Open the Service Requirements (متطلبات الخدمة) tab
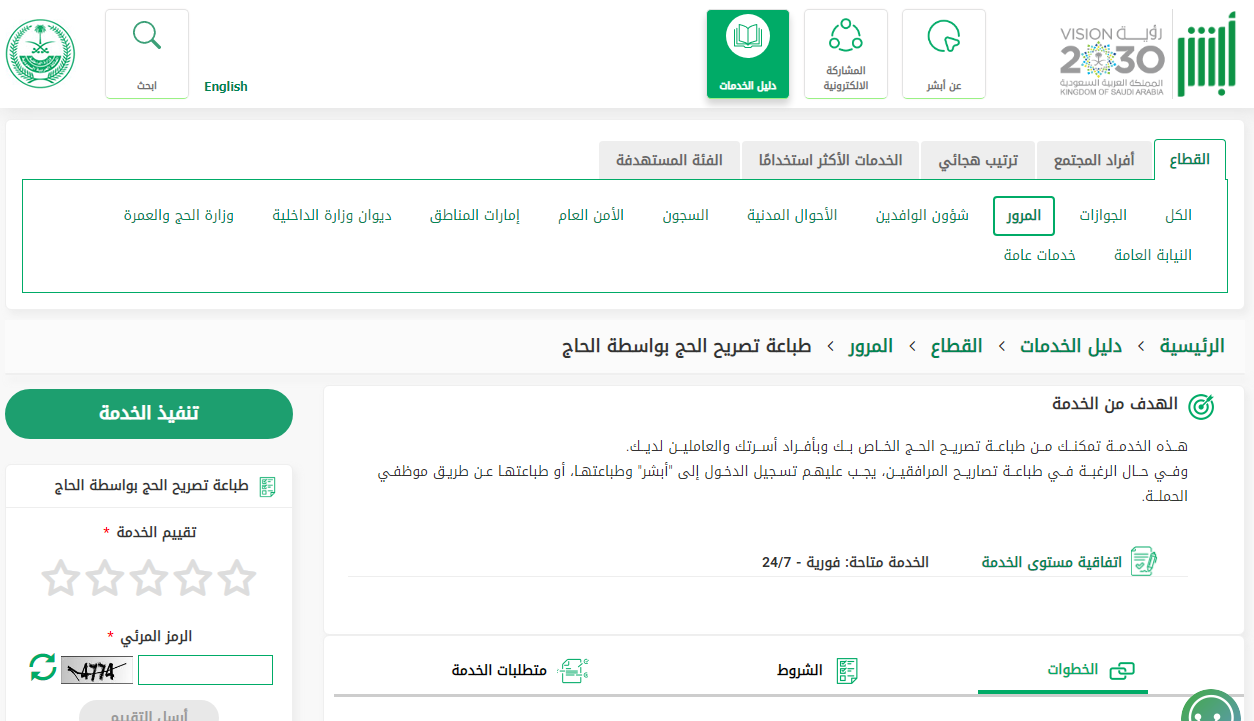 [518, 670]
